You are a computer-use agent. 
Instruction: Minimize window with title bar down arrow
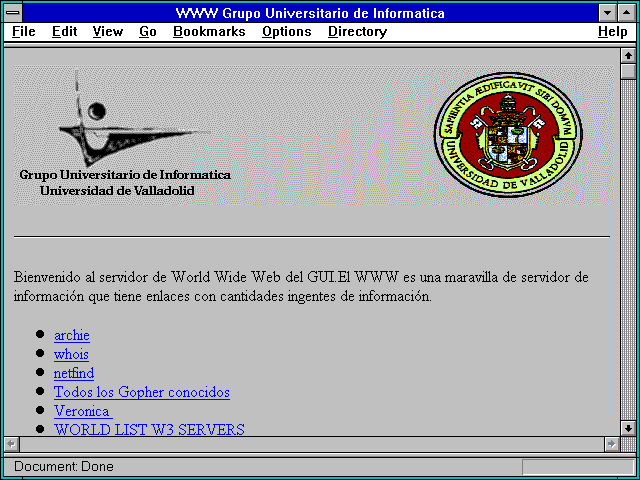click(x=607, y=13)
